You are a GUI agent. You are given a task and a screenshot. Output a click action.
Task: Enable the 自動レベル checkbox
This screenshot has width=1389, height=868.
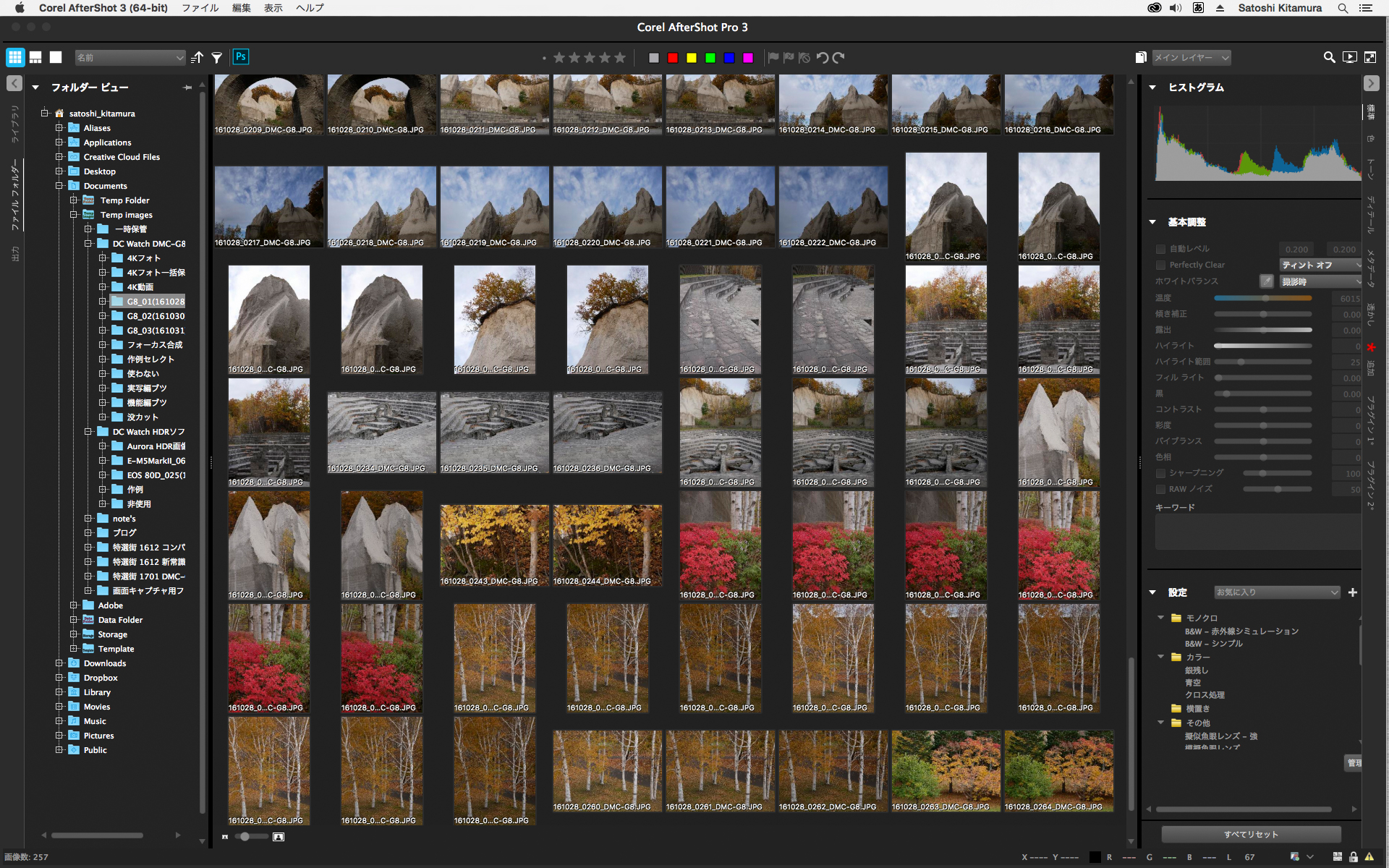point(1161,249)
